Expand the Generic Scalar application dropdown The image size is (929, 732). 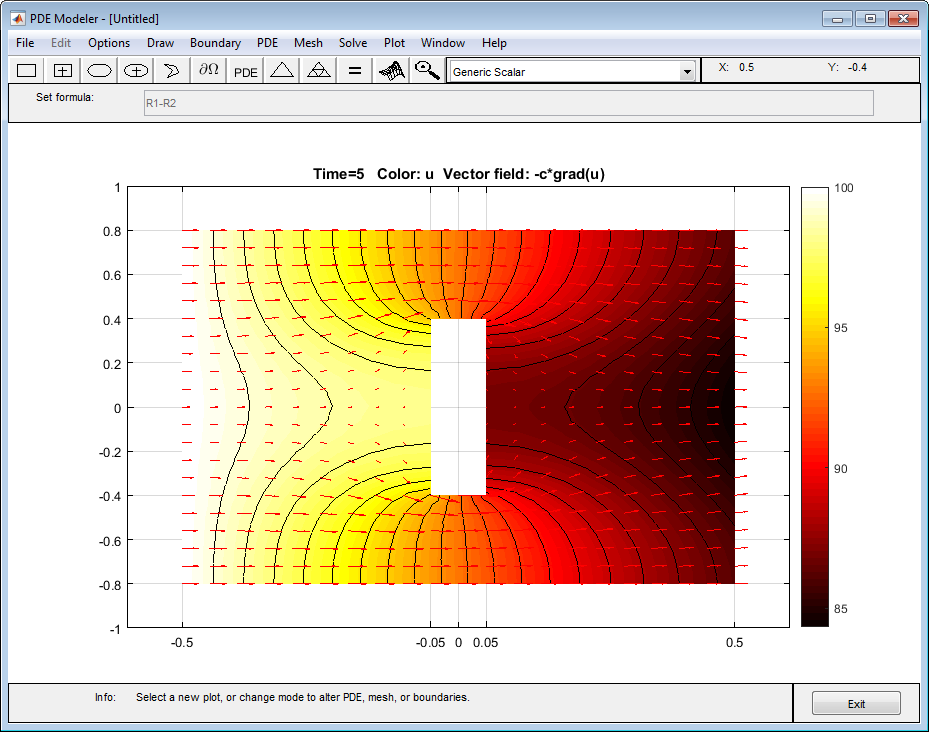(687, 72)
